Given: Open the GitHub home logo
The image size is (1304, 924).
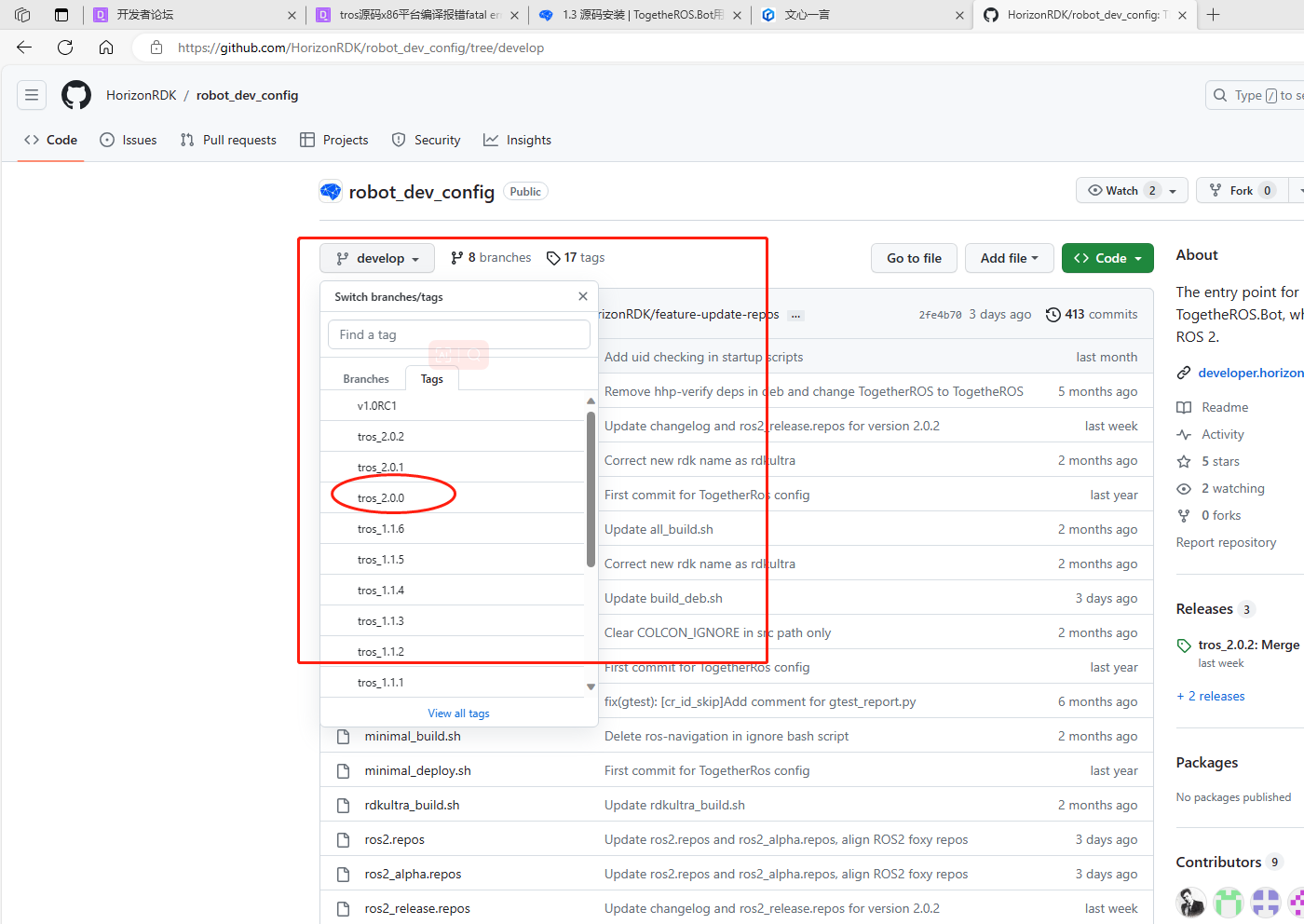Looking at the screenshot, I should (x=76, y=95).
